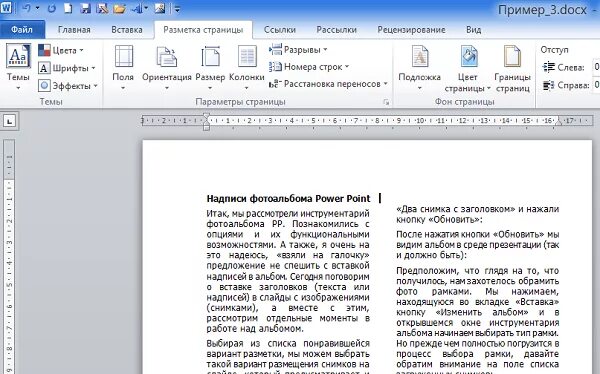600x374 pixels.
Task: Create a new blank document
Action: [x=68, y=8]
